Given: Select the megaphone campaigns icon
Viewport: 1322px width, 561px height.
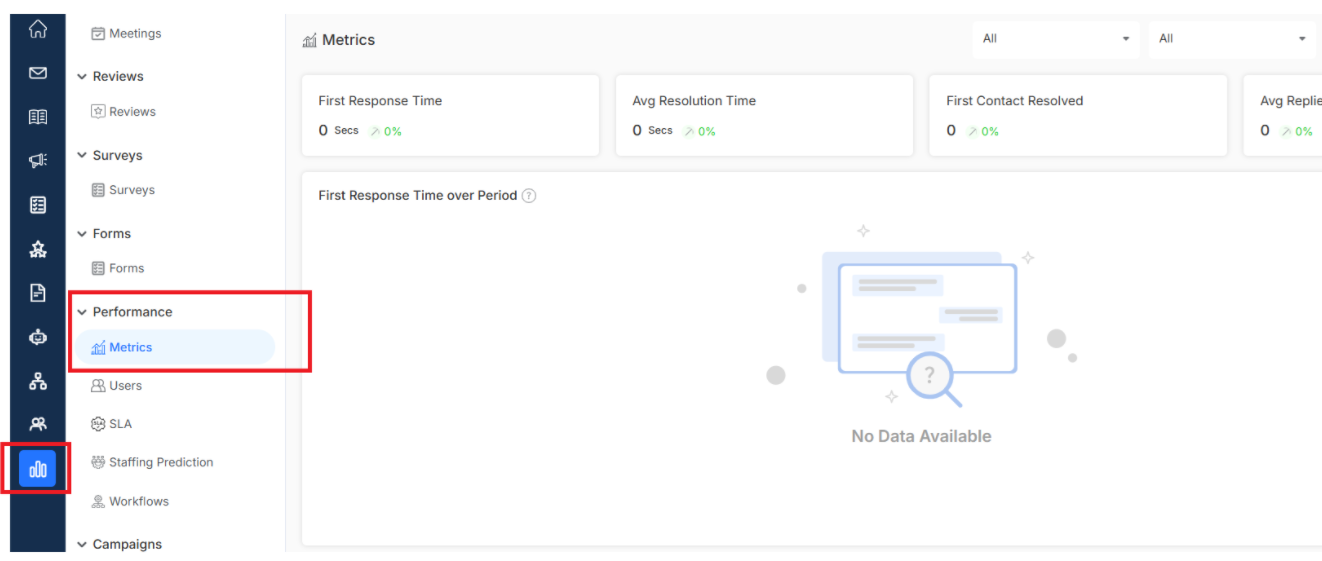Looking at the screenshot, I should (x=38, y=161).
